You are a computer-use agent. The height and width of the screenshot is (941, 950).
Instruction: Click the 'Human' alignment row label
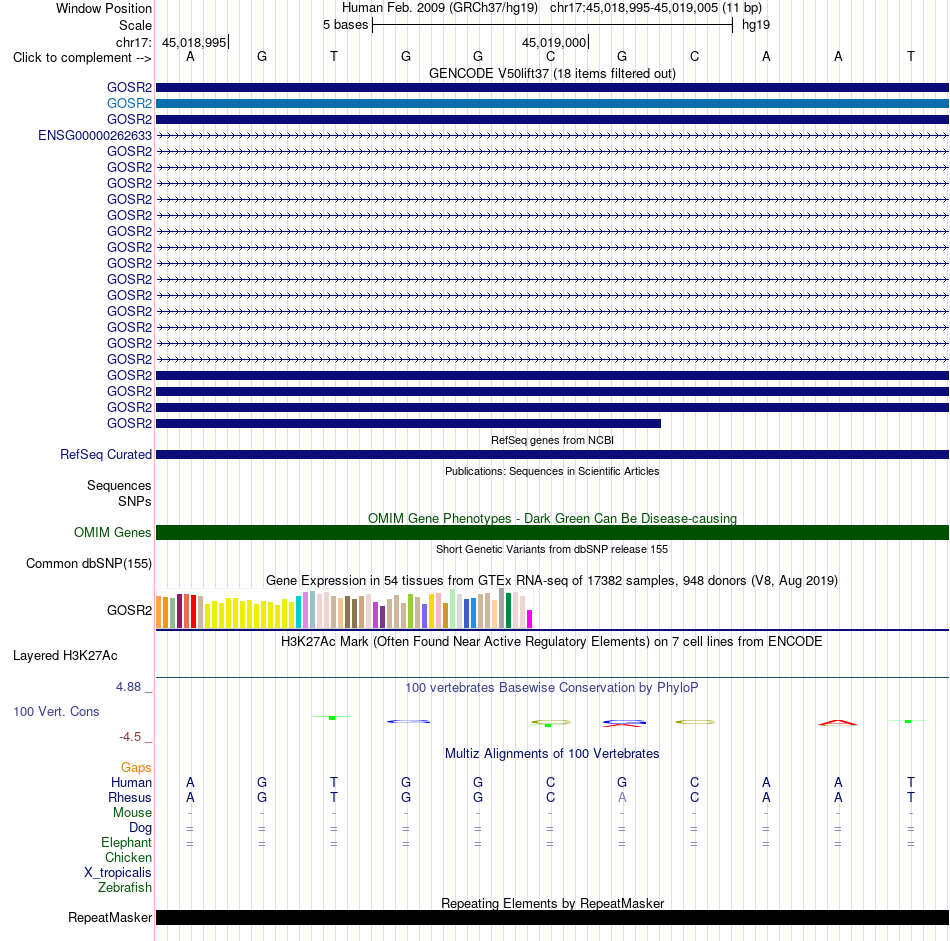click(x=131, y=783)
